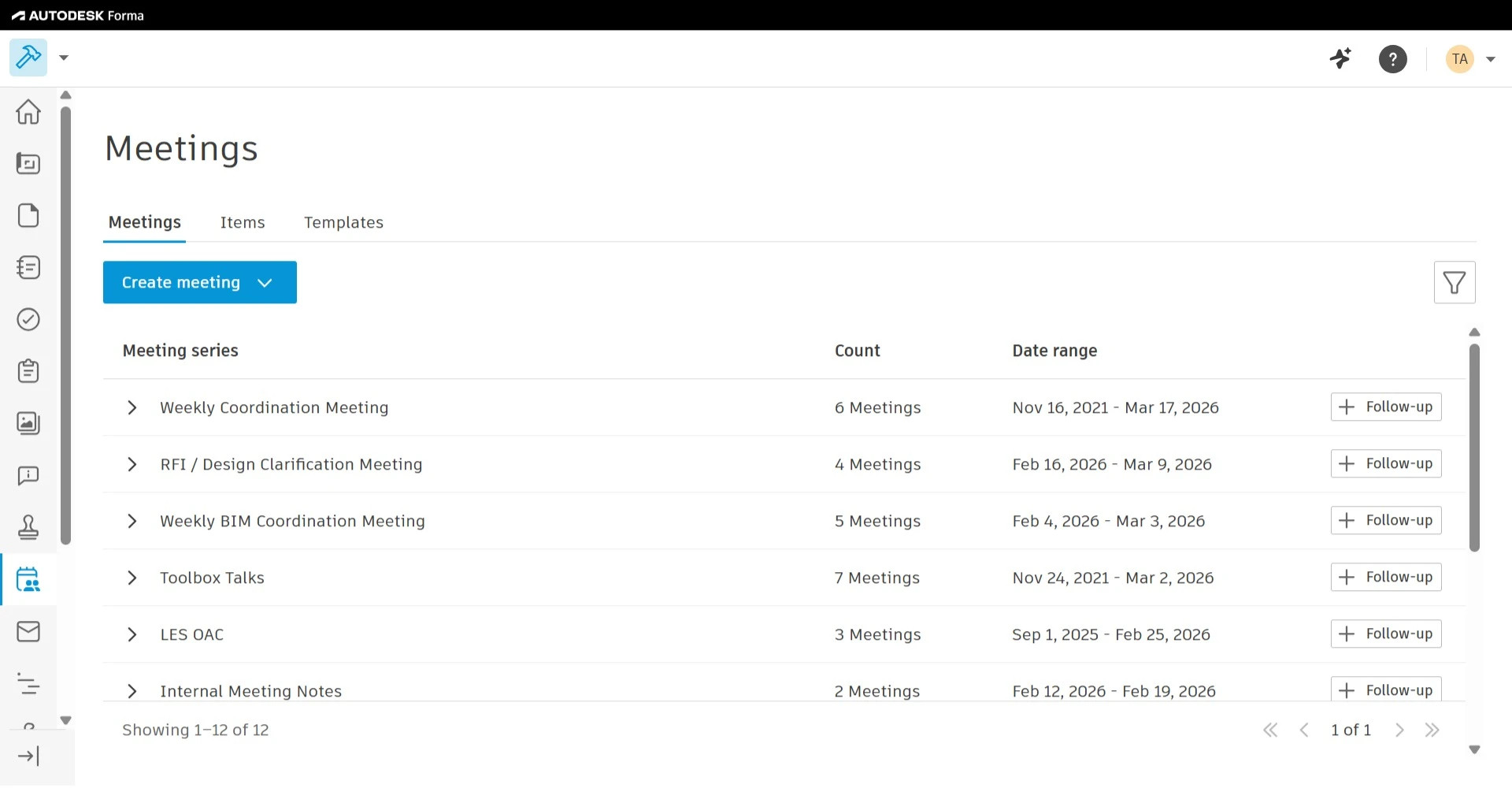Screen dimensions: 1512x788
Task: Add Follow-up to Weekly BIM Coordination Meeting
Action: (x=1386, y=520)
